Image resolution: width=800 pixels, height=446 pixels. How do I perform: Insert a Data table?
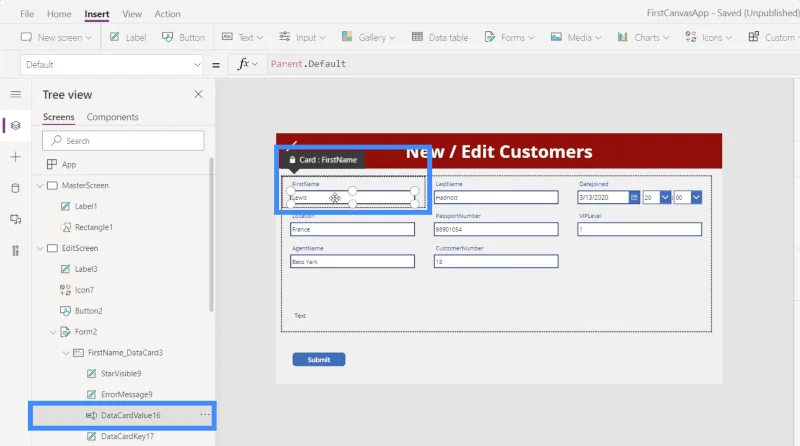[x=440, y=37]
